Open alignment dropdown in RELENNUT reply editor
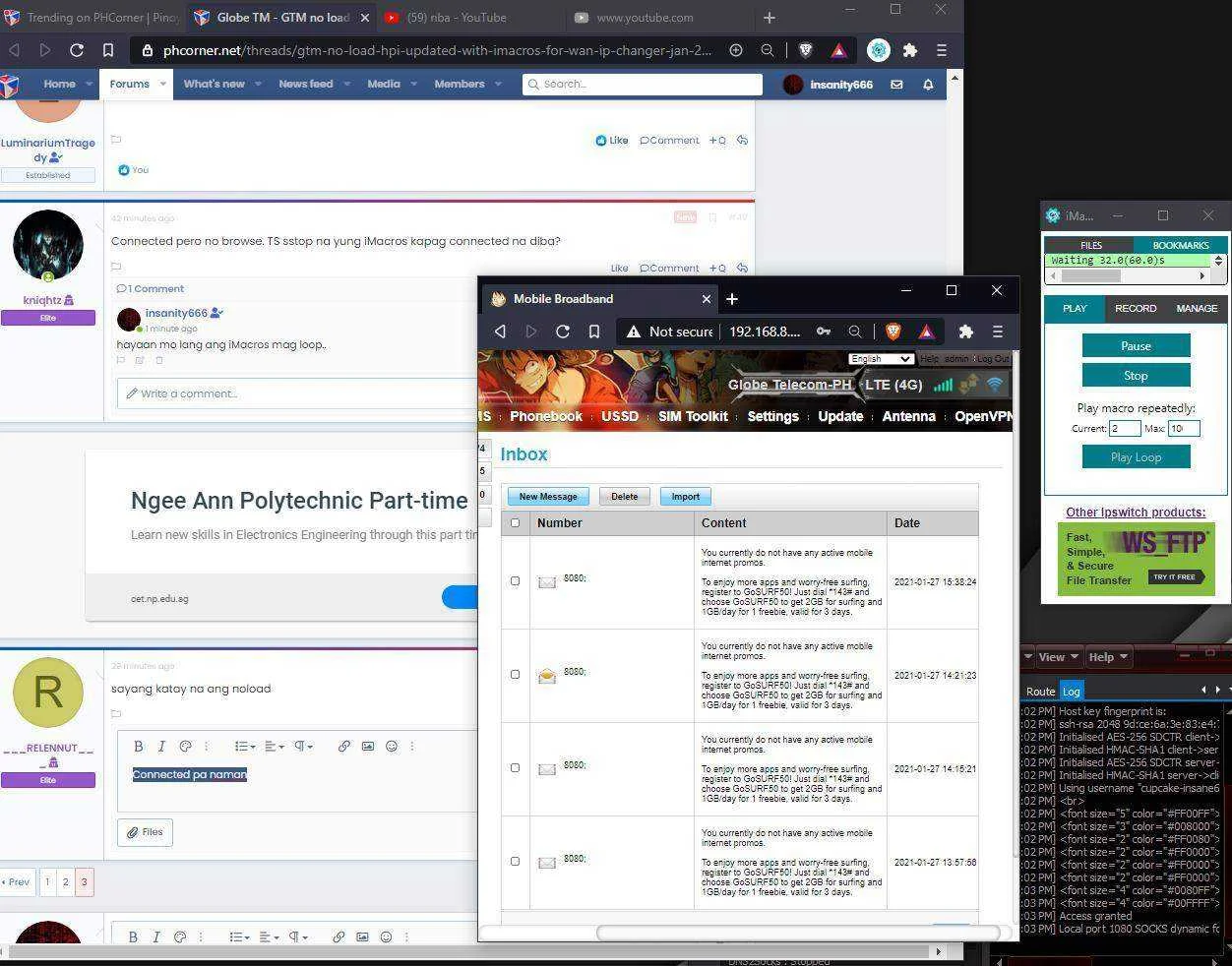The width and height of the screenshot is (1232, 966). pos(275,747)
